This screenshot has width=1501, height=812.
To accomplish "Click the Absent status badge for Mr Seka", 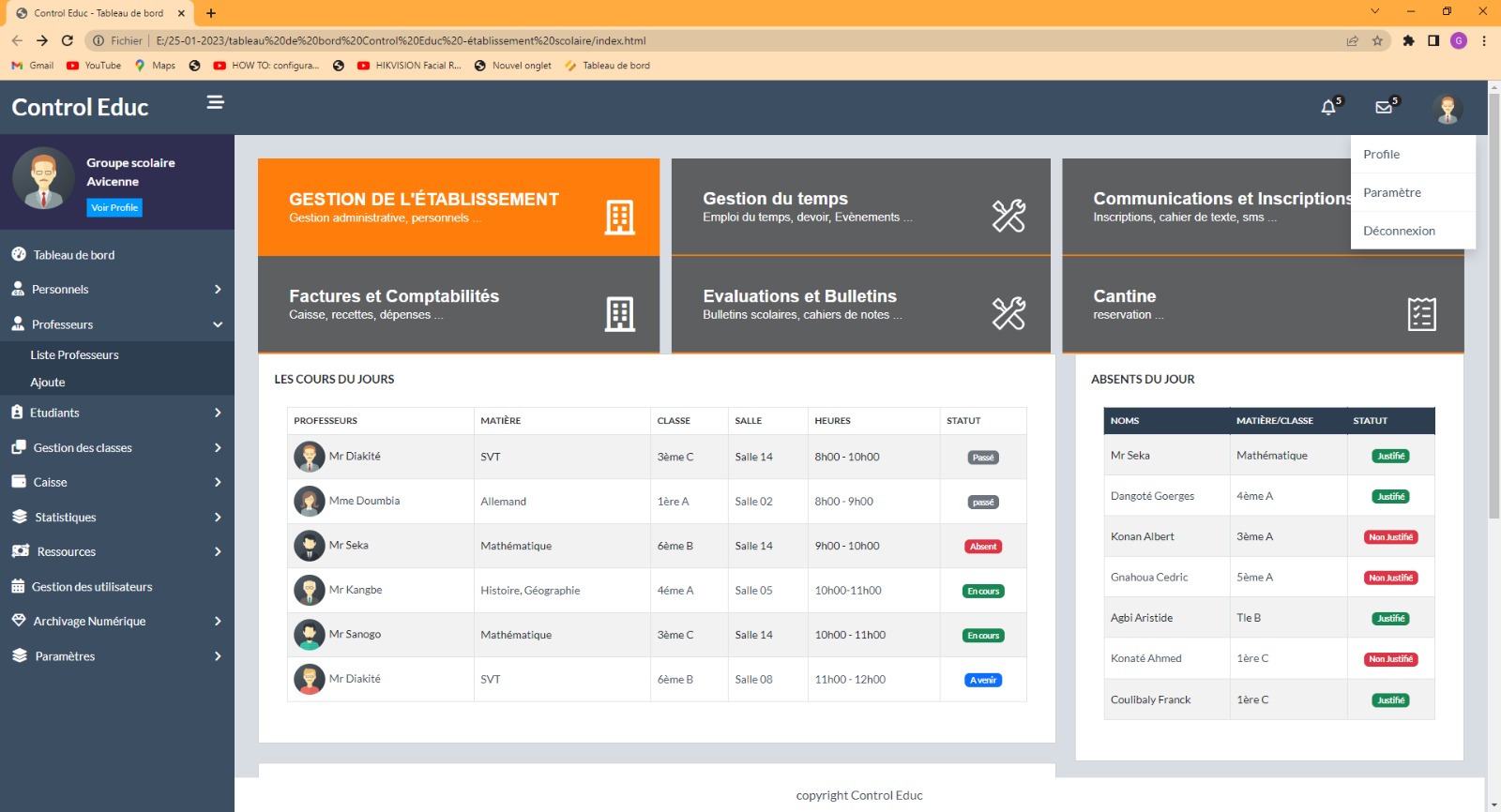I will tap(983, 547).
